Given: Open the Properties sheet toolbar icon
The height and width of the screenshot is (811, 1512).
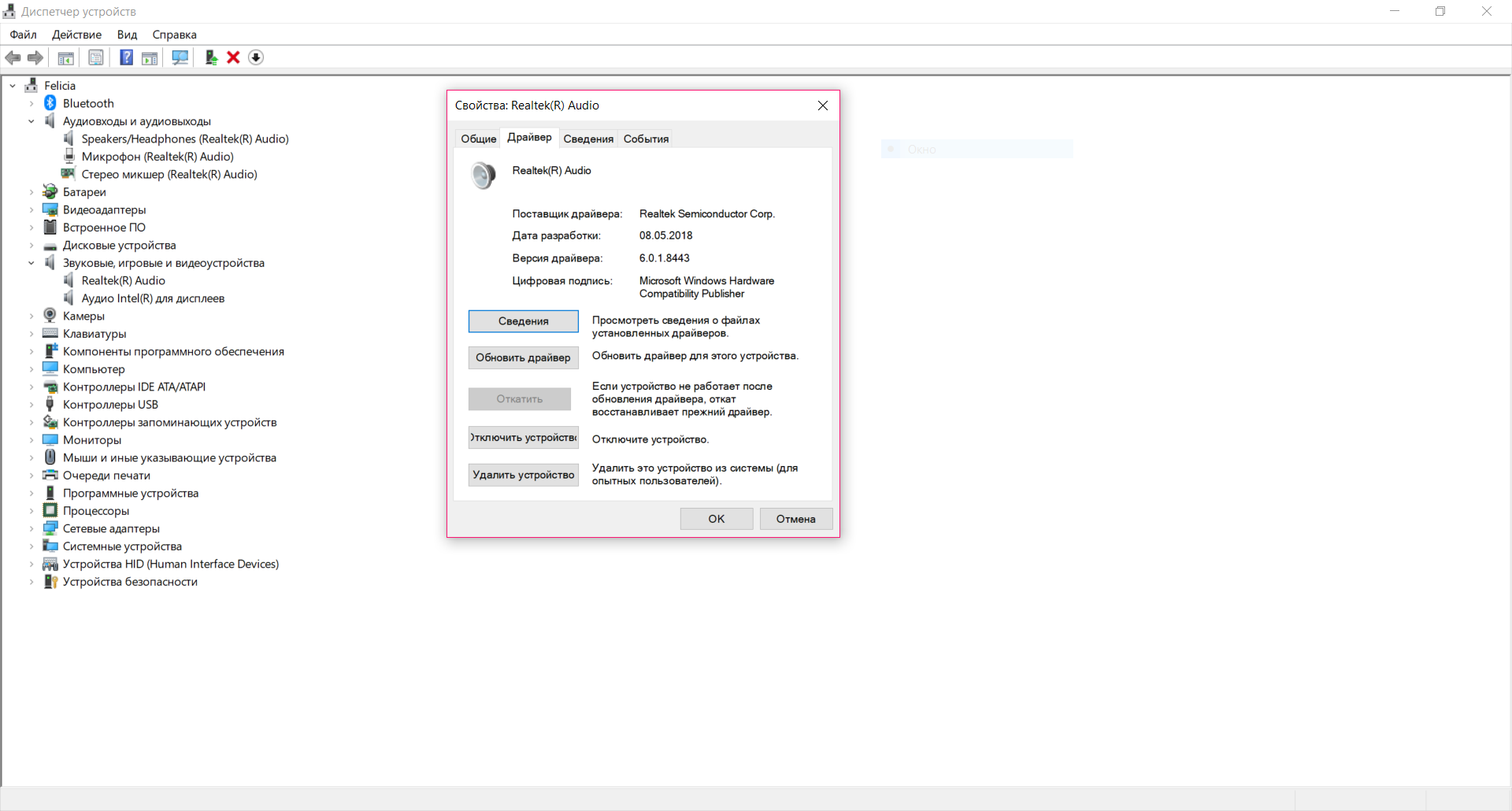Looking at the screenshot, I should [x=96, y=57].
